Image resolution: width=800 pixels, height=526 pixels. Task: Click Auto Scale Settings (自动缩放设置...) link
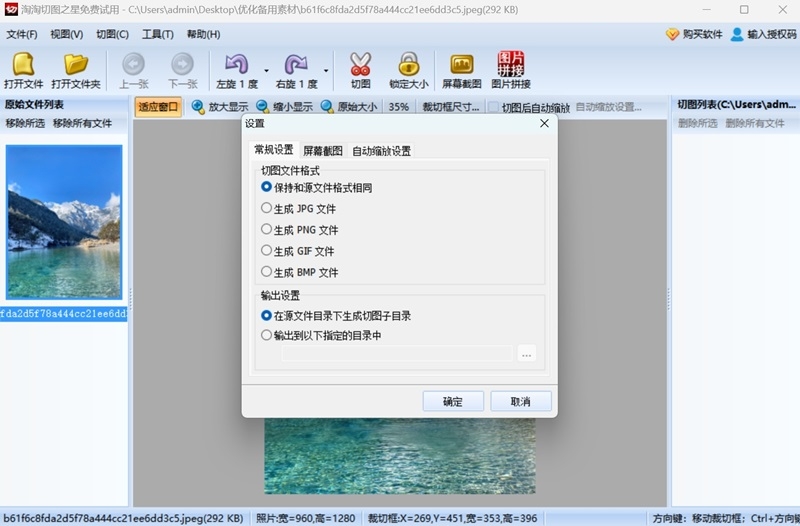pos(609,107)
